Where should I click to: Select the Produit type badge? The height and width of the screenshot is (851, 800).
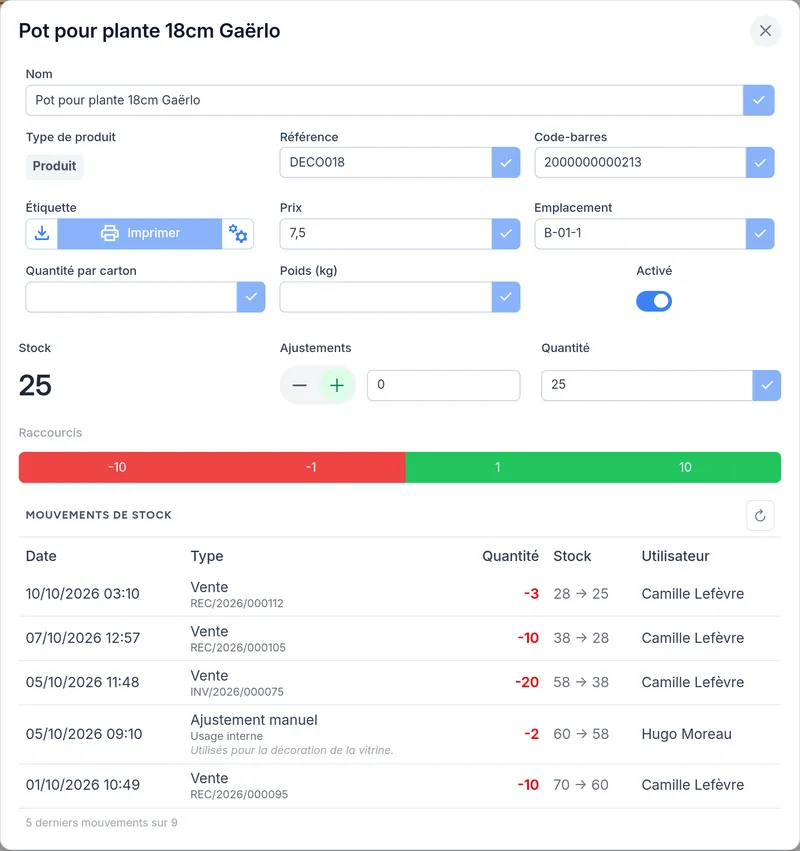54,166
